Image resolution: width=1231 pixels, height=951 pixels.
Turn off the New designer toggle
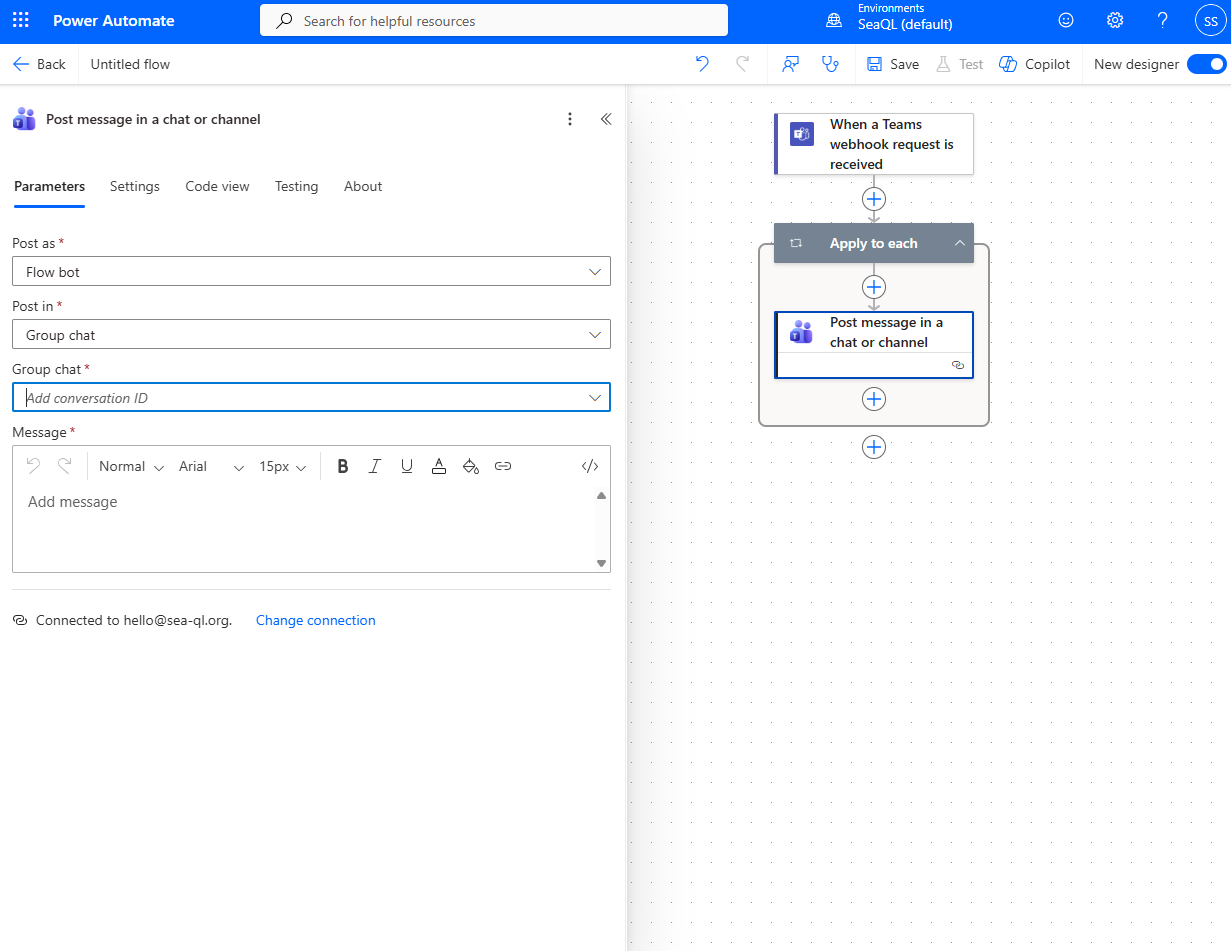1206,64
